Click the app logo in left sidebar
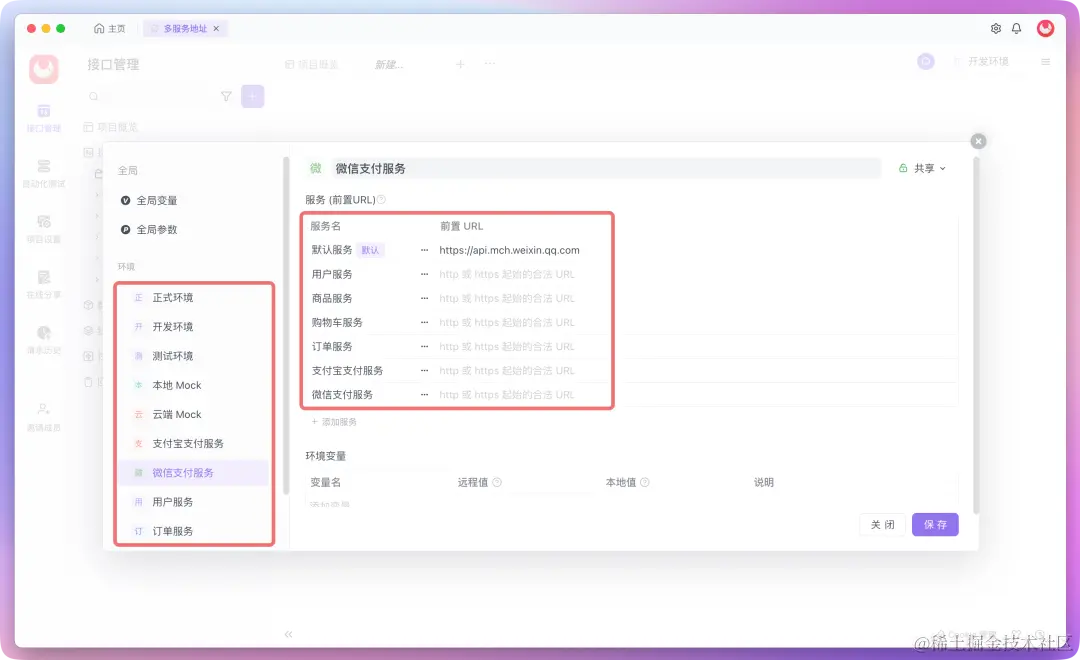Screen dimensions: 1080x660 coord(43,69)
